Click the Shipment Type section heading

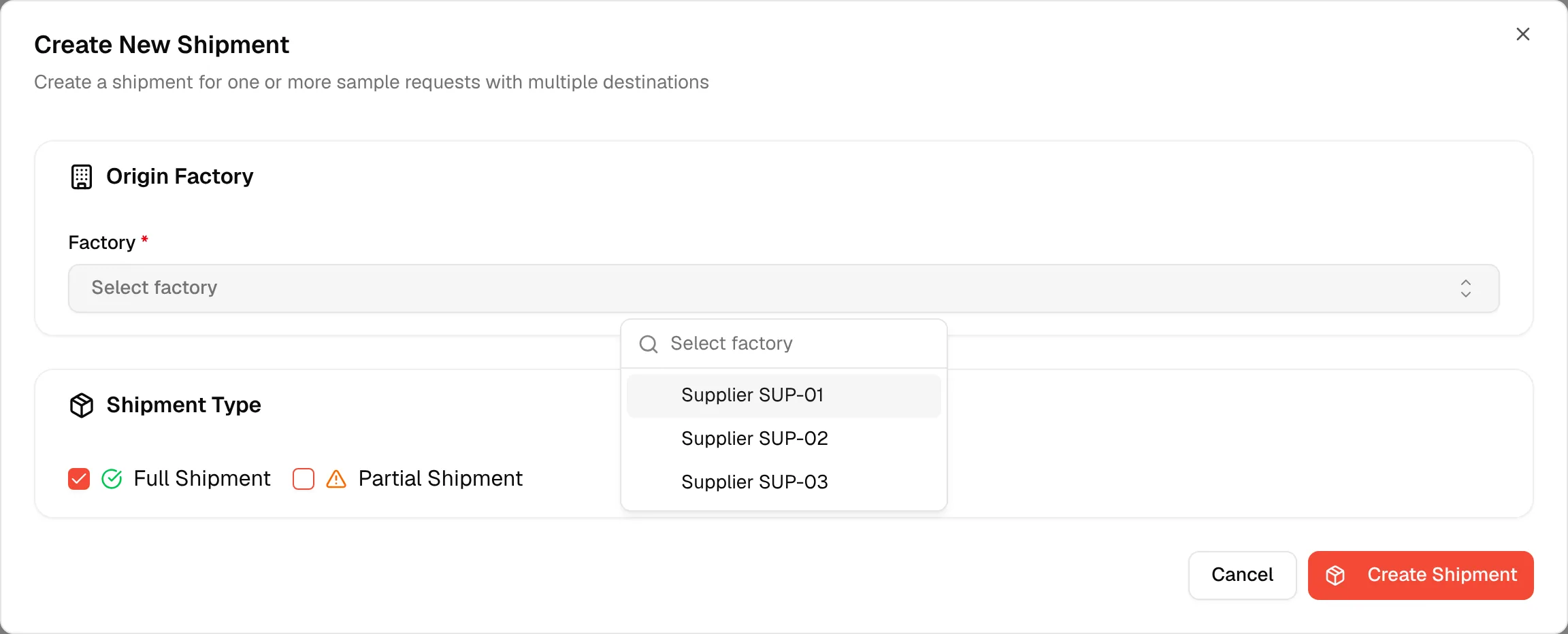click(184, 405)
